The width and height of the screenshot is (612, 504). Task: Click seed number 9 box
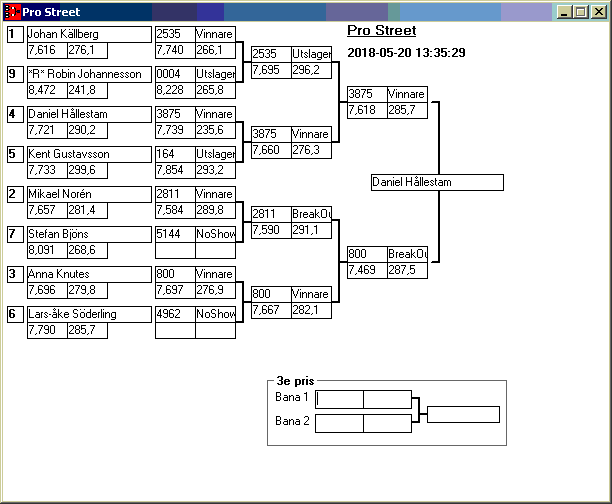[14, 74]
